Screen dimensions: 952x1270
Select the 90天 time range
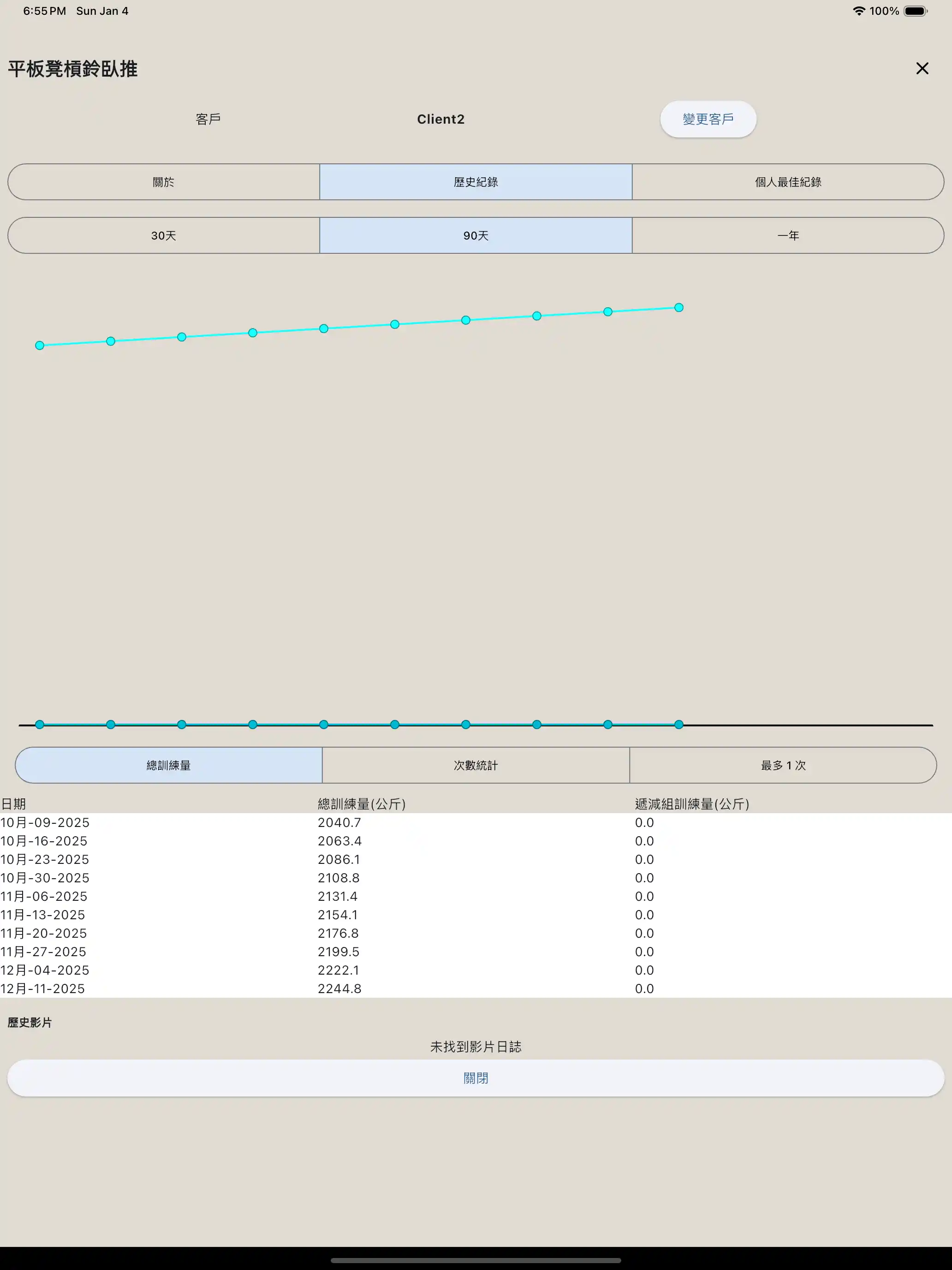[x=476, y=235]
